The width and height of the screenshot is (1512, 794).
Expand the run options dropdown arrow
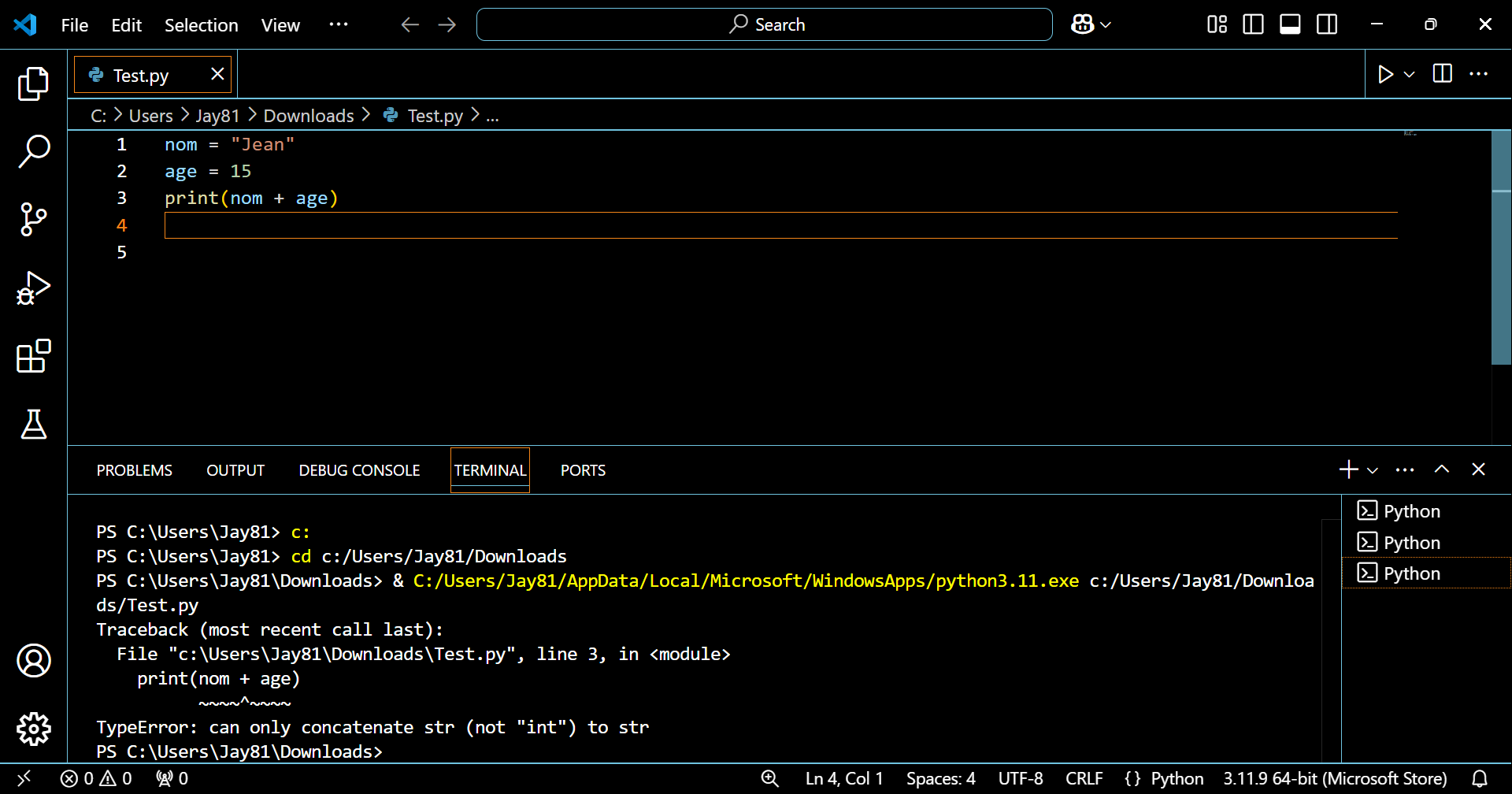pyautogui.click(x=1410, y=74)
